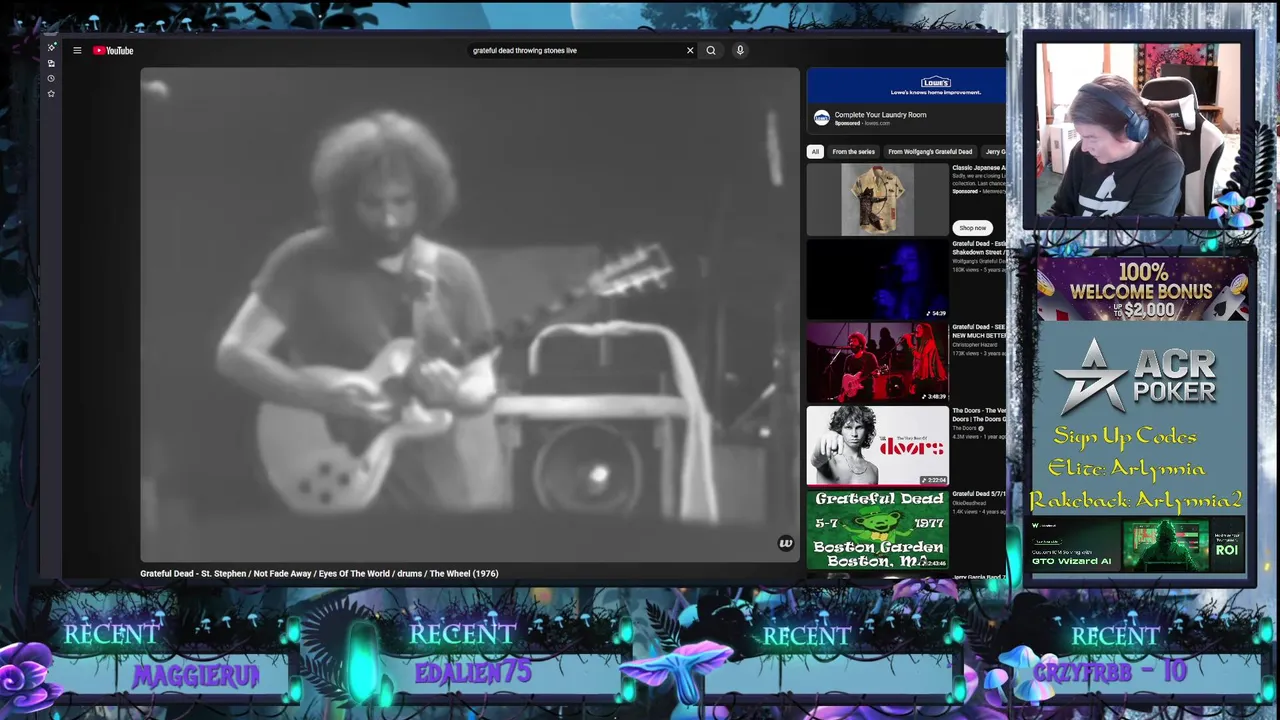Click 'Shop now' on Japanese shirt ad
This screenshot has height=720, width=1280.
[x=972, y=228]
